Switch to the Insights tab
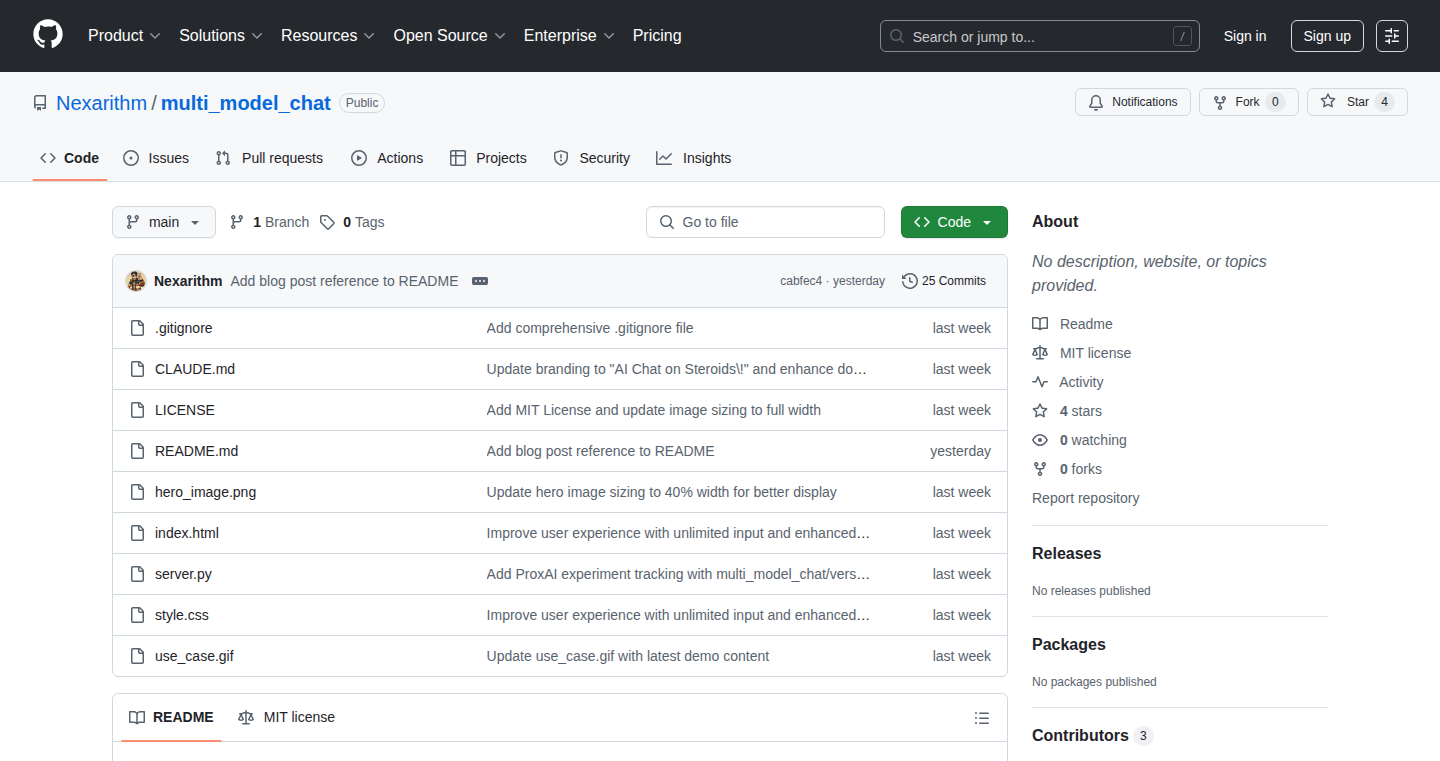 [x=694, y=158]
